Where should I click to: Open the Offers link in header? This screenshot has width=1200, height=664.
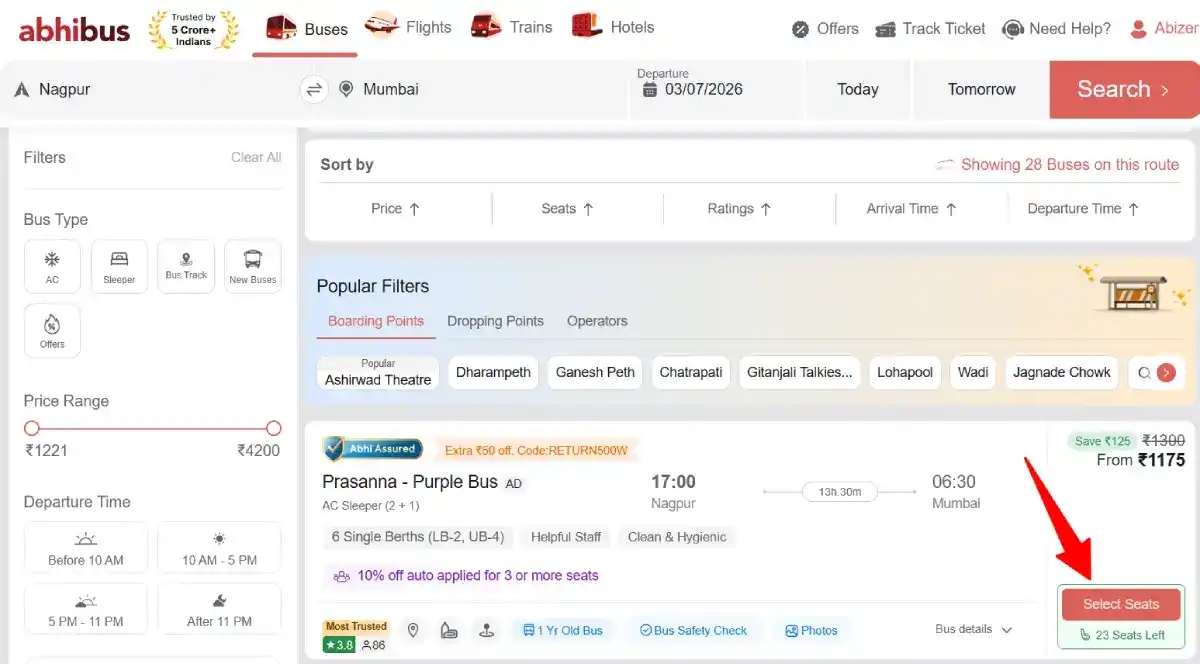pyautogui.click(x=825, y=29)
